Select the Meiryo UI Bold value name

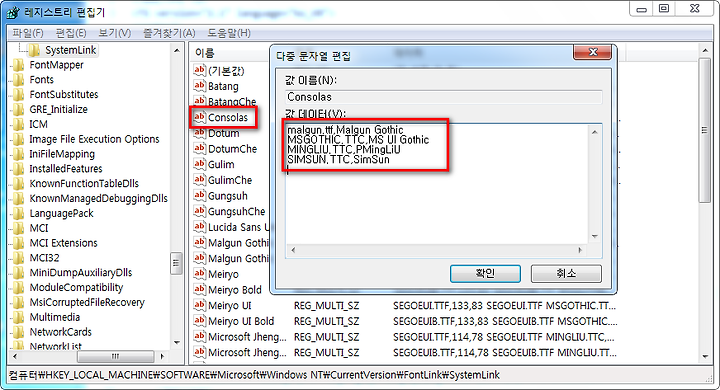[x=241, y=321]
